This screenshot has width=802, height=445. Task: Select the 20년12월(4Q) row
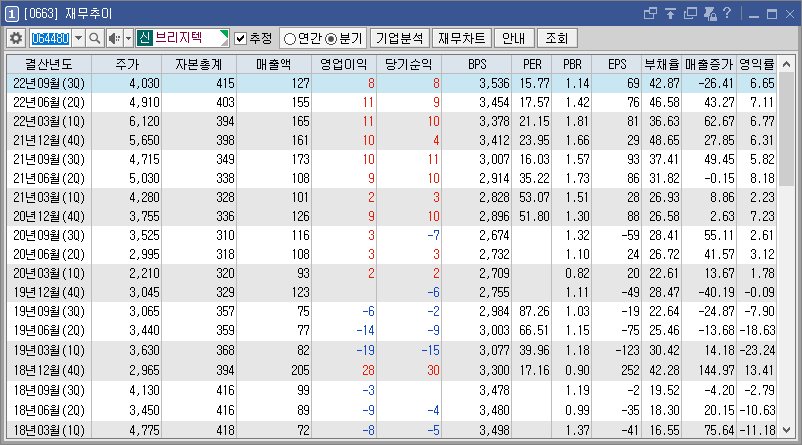pos(391,216)
